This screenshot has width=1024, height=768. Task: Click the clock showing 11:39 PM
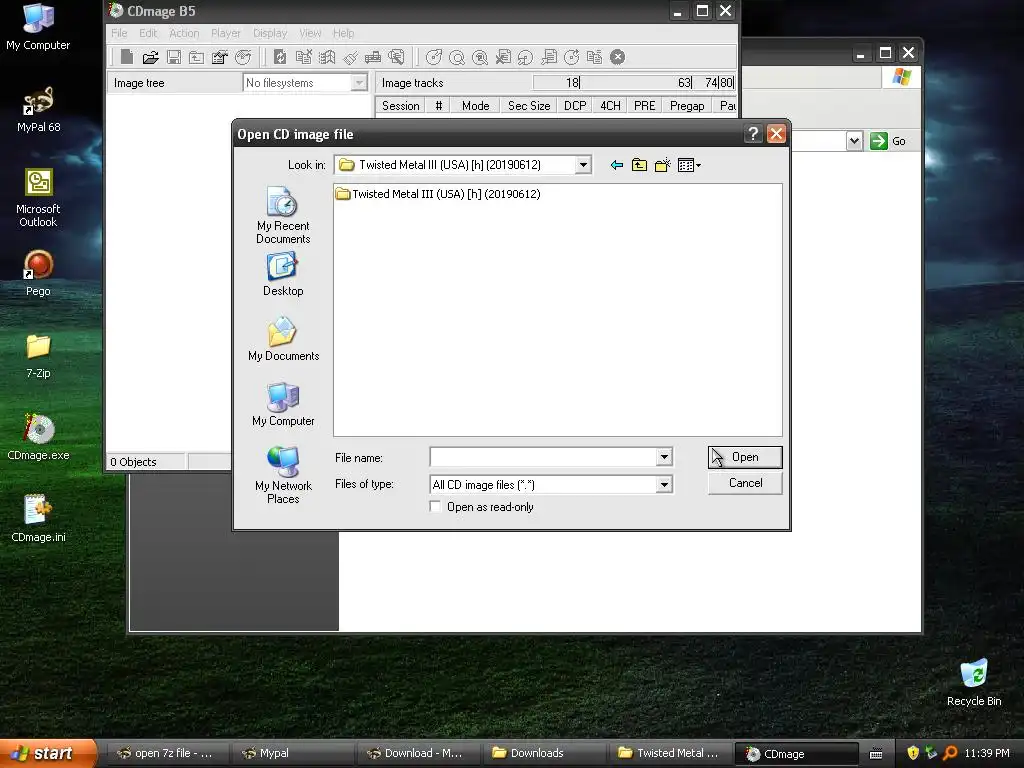pos(987,753)
